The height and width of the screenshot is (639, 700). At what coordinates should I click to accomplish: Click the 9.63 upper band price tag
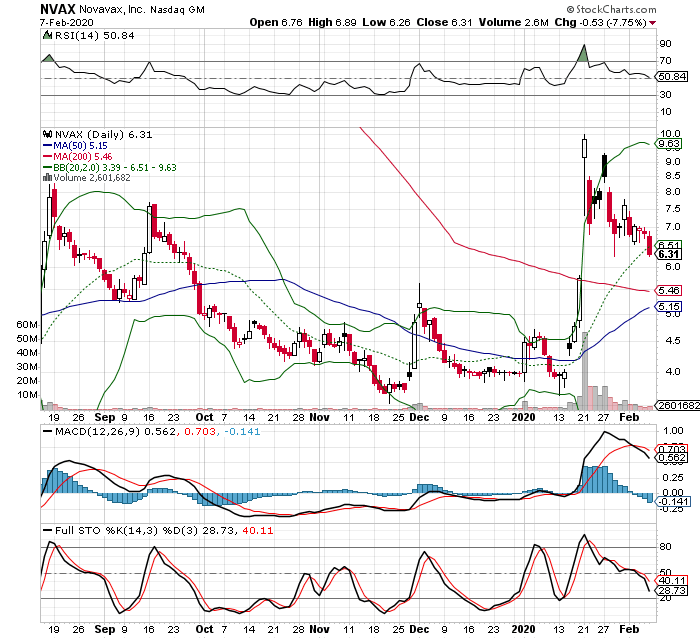[x=669, y=144]
